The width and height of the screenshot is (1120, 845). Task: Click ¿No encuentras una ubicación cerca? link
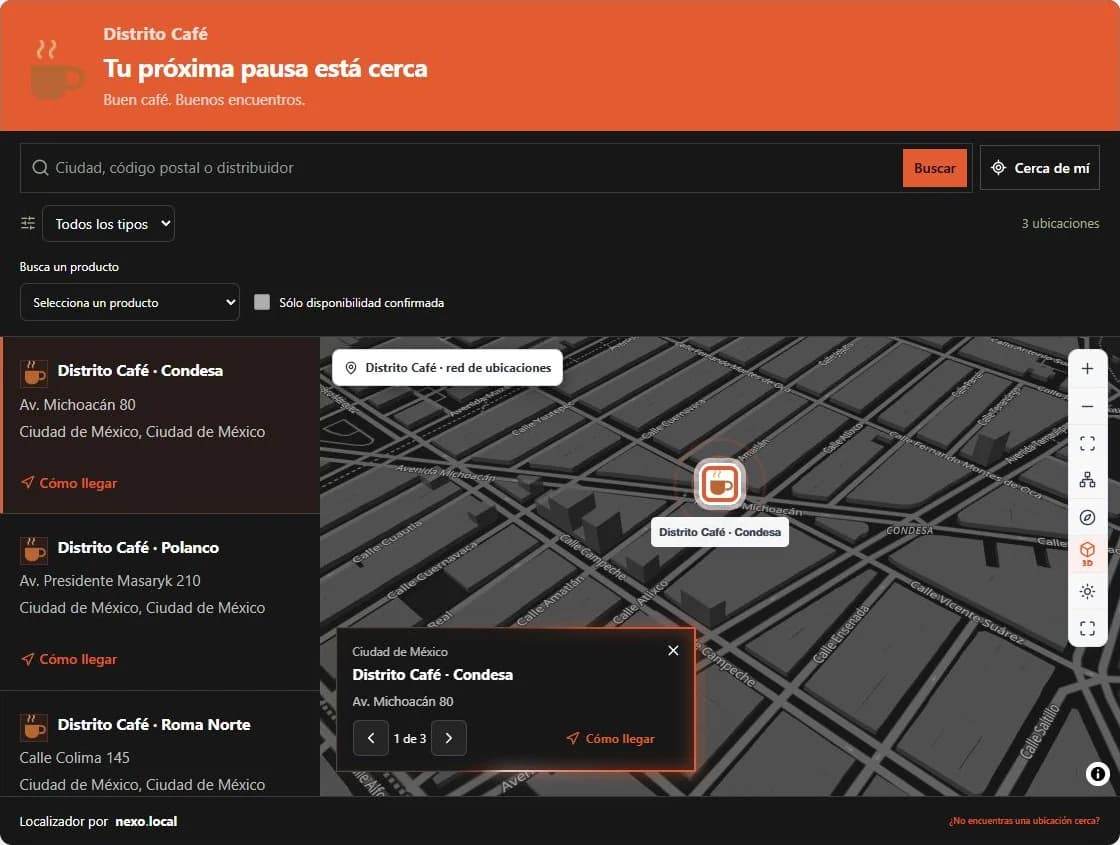[x=1024, y=821]
